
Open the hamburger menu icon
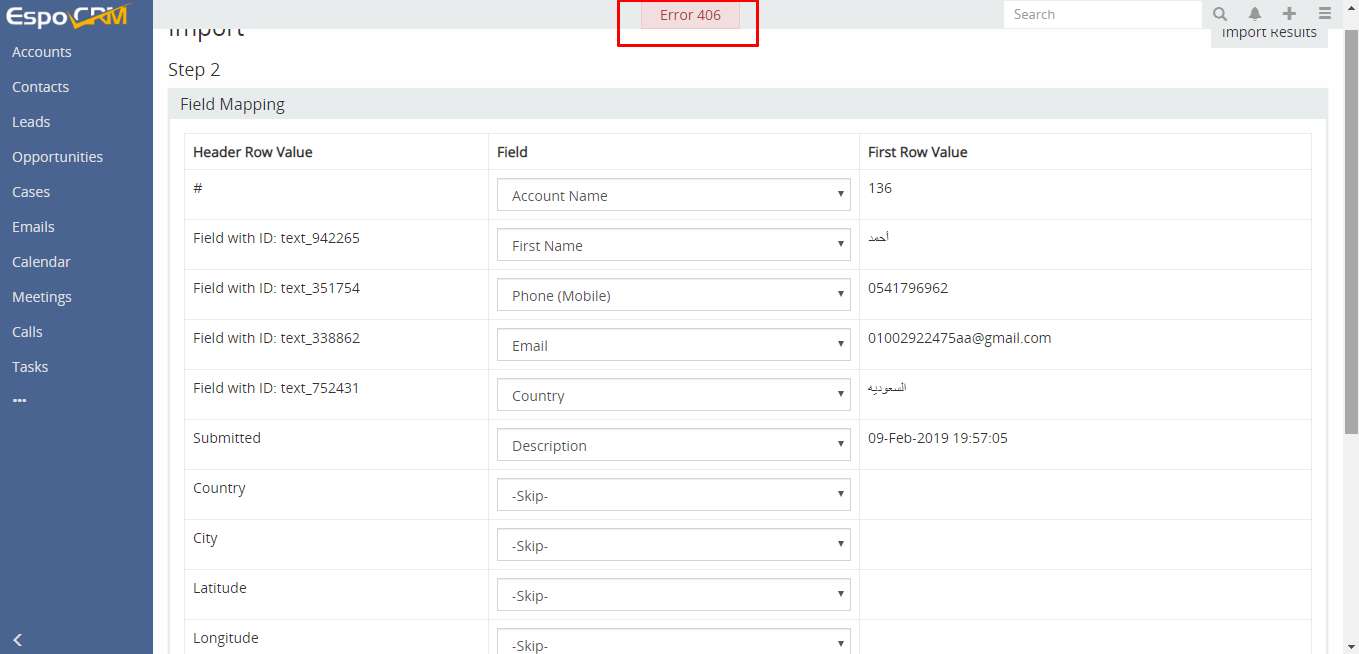1324,14
